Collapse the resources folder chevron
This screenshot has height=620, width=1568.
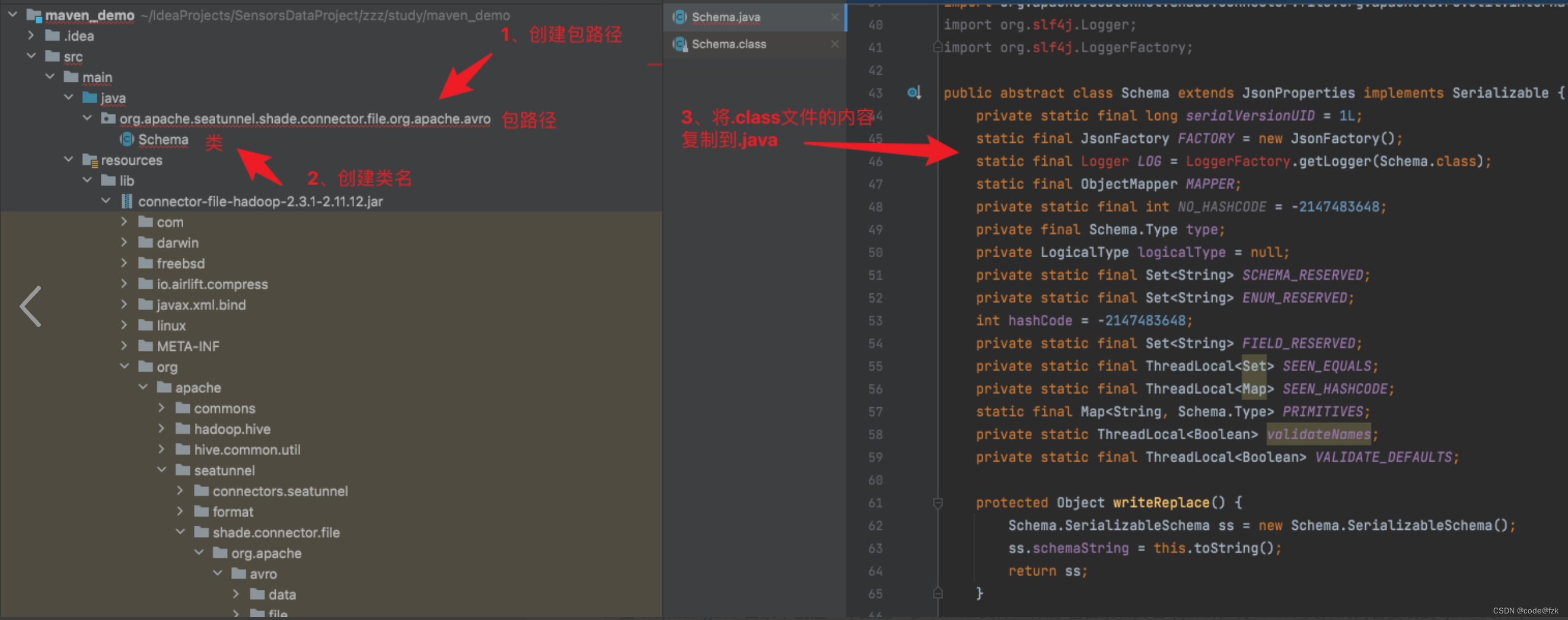[x=69, y=159]
